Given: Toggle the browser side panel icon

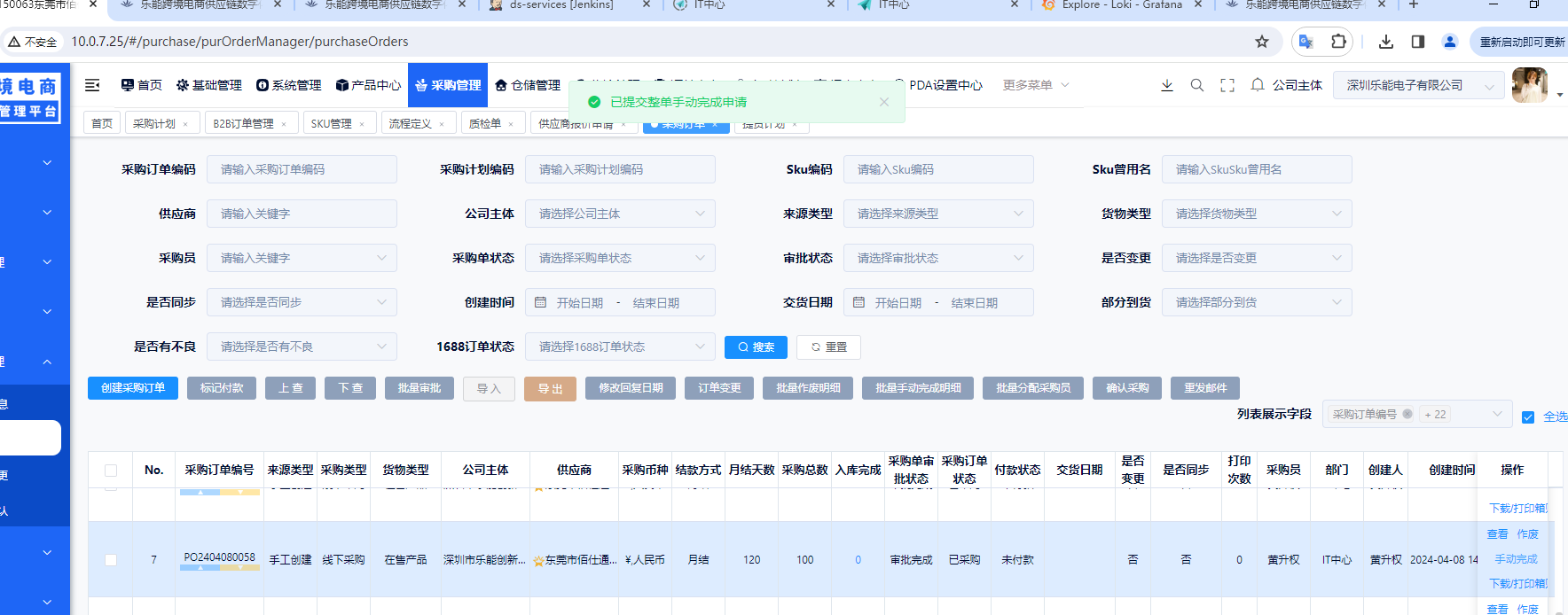Looking at the screenshot, I should click(1418, 42).
